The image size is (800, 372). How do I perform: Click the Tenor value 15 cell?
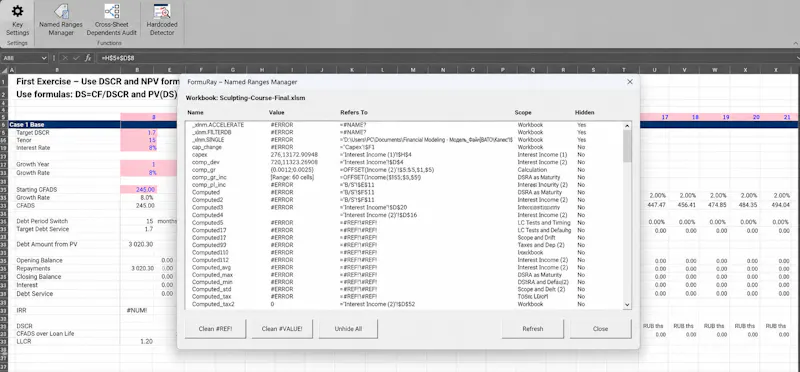pyautogui.click(x=139, y=140)
